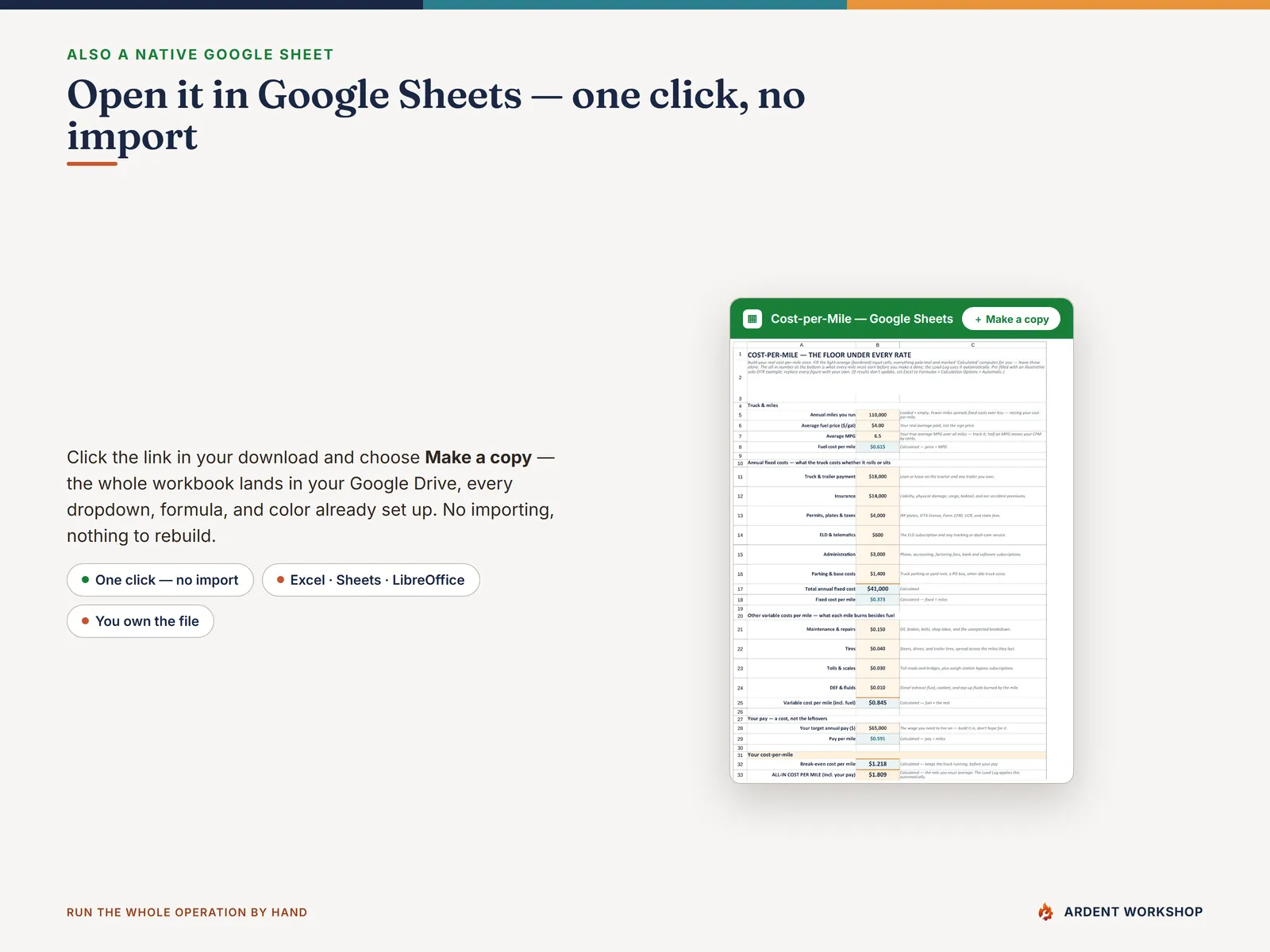Click the 'ALL-IN COST PER MILE' value $1.809

coord(877,774)
